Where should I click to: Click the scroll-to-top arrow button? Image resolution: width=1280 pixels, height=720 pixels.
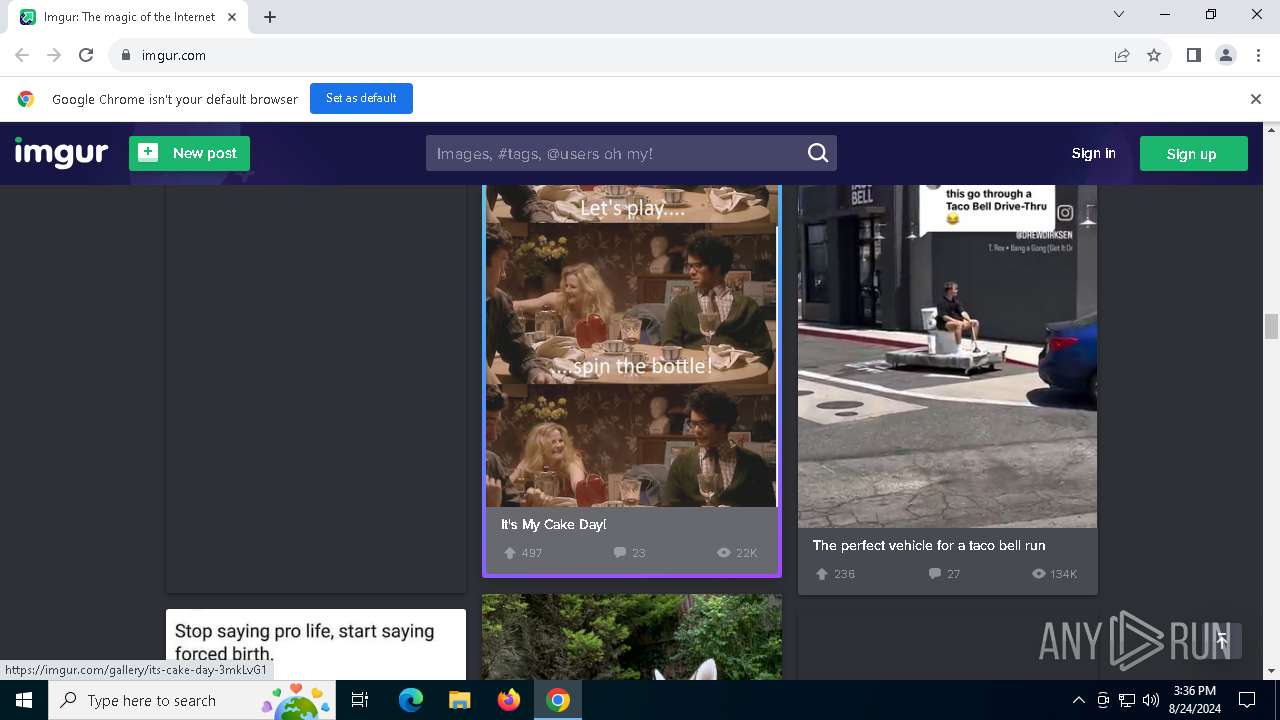pyautogui.click(x=1221, y=641)
